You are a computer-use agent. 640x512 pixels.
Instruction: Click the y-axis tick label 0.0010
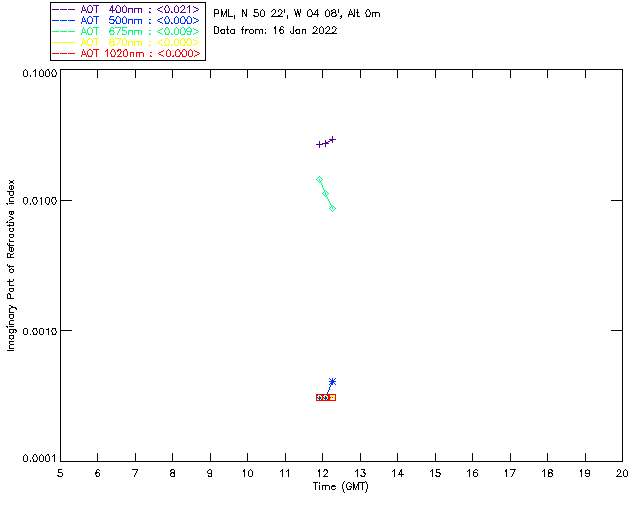(x=40, y=331)
